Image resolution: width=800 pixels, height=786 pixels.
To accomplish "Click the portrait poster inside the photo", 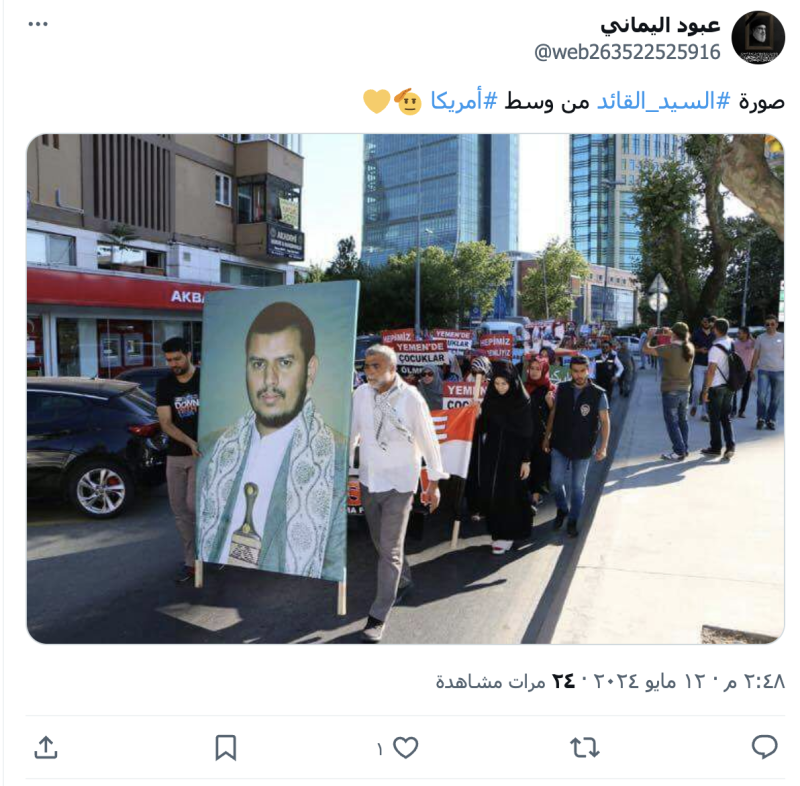I will [x=276, y=431].
